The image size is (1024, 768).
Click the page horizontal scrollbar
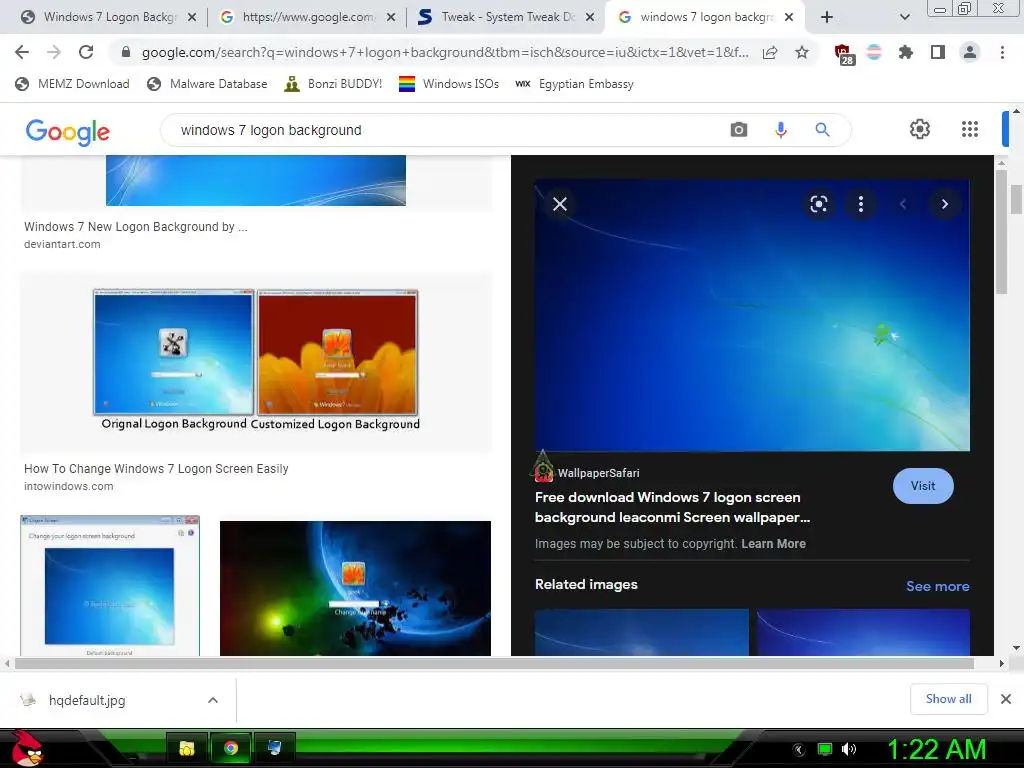pos(494,664)
